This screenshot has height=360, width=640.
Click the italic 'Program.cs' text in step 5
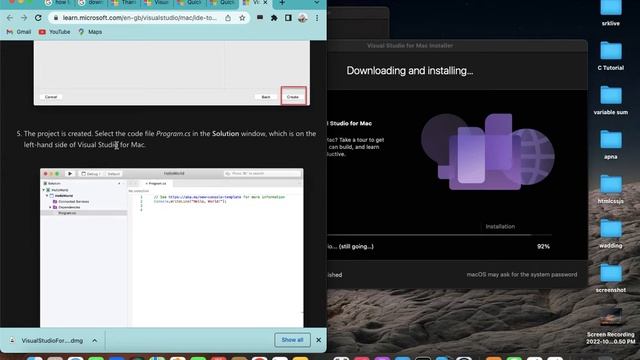coord(173,133)
